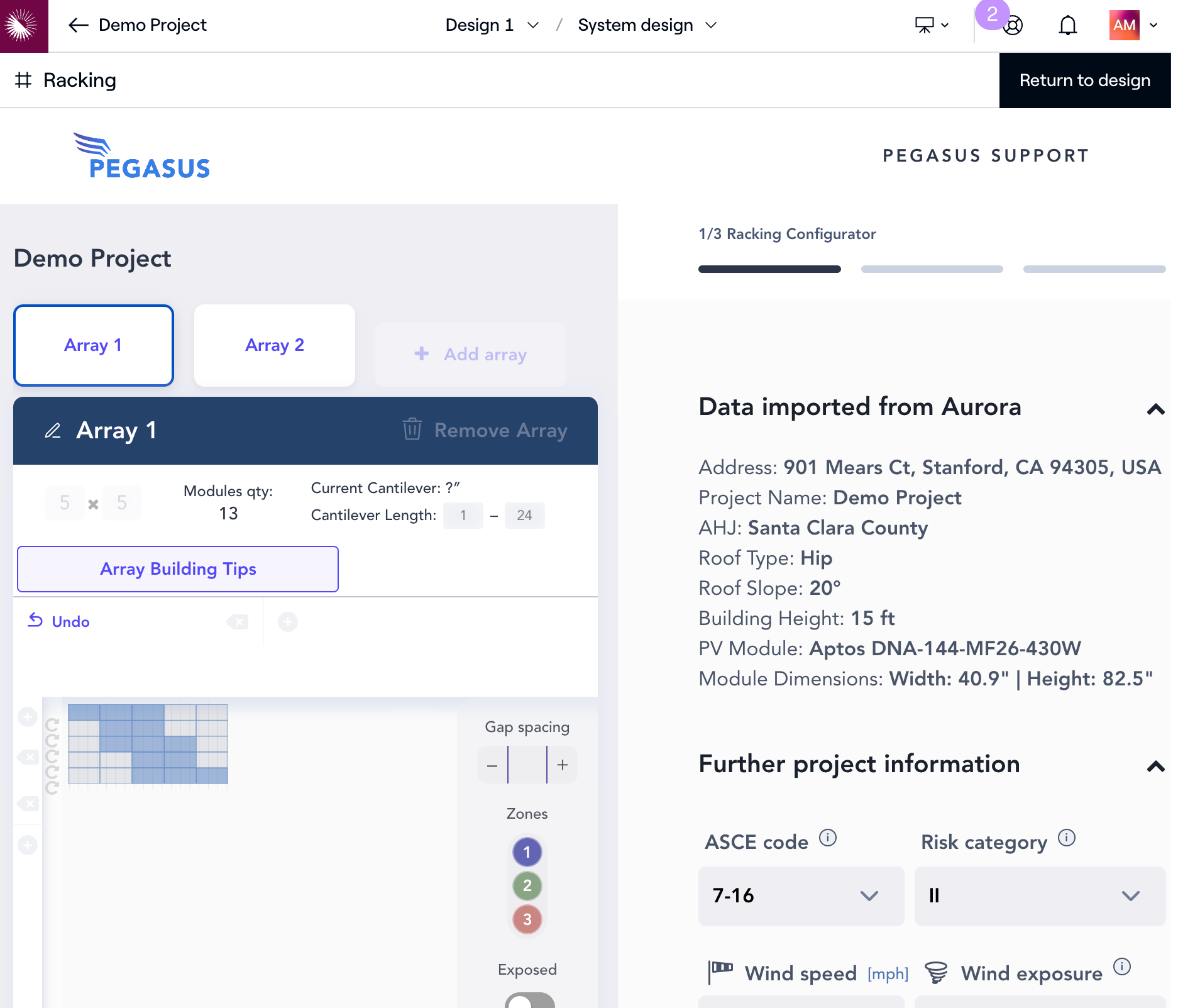Switch to the Array 2 tab

coord(275,345)
